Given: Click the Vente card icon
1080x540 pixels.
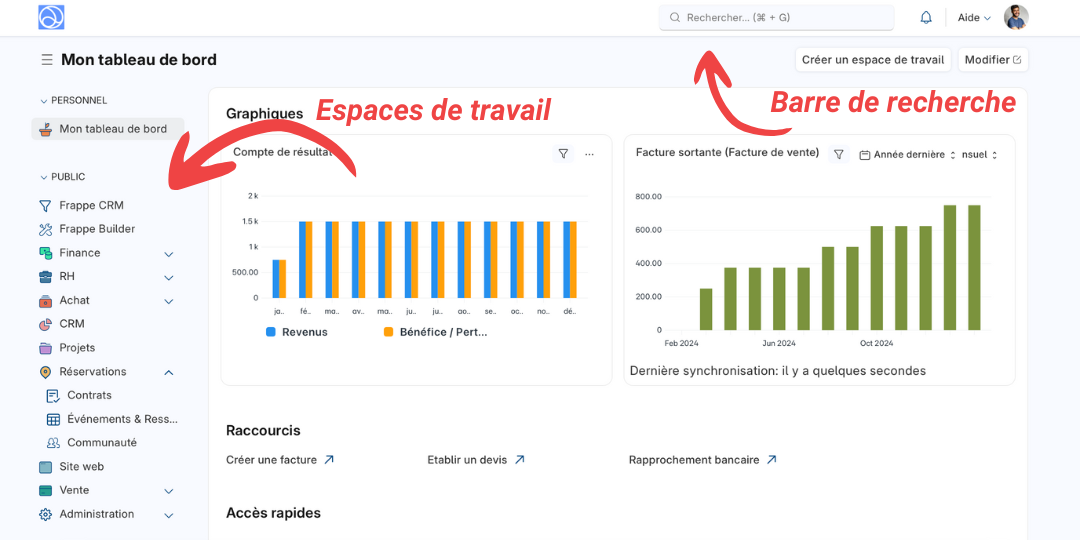Looking at the screenshot, I should point(45,490).
